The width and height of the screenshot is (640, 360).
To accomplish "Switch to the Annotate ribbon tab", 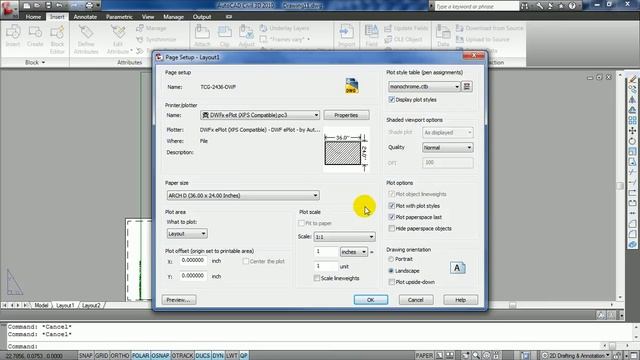I will [85, 17].
